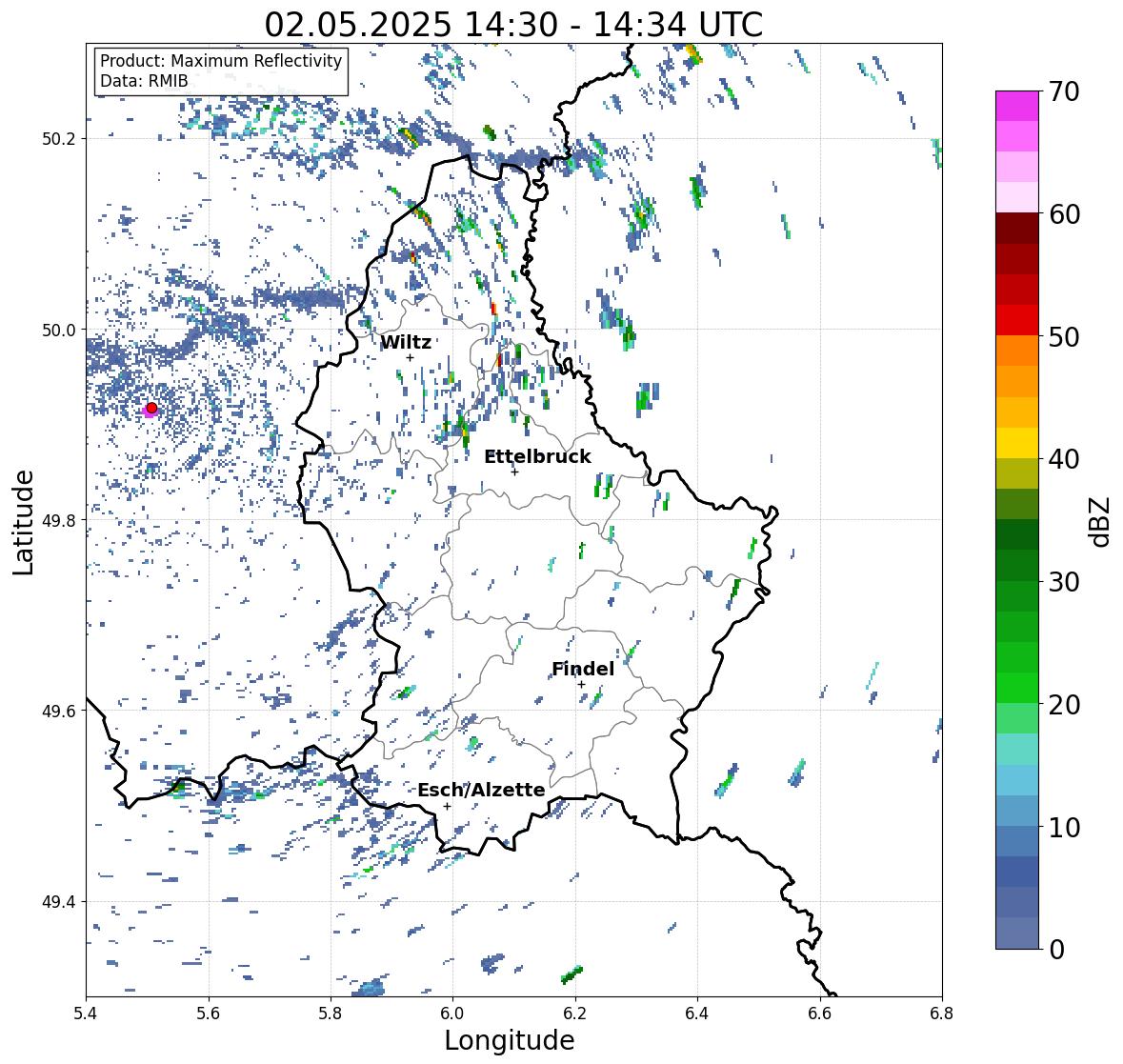This screenshot has height=1064, width=1123.
Task: Click the Ettelbruck city label
Action: [x=537, y=457]
